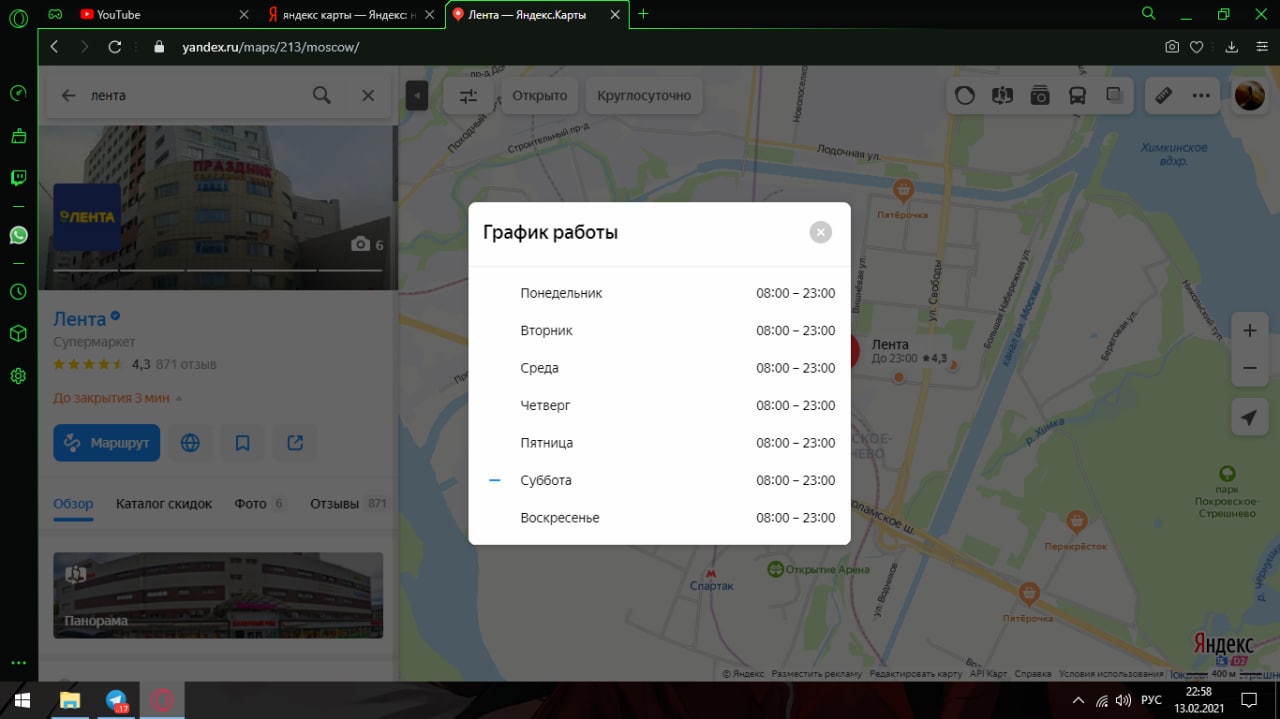Image resolution: width=1280 pixels, height=719 pixels.
Task: Switch to яндекс карты browser tab
Action: [x=352, y=14]
